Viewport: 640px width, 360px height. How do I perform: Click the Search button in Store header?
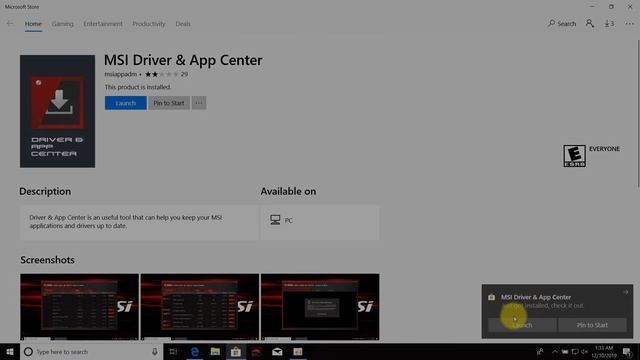562,24
